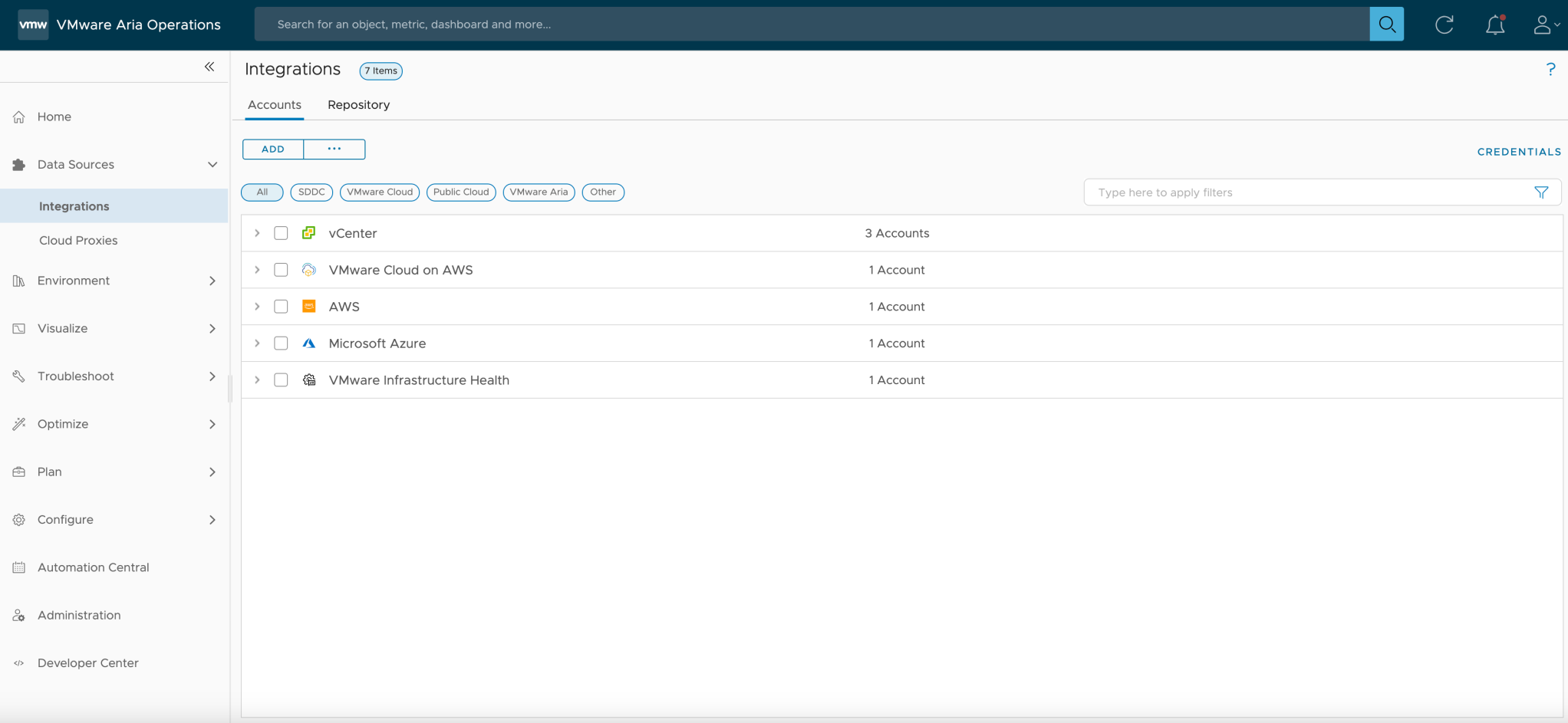This screenshot has width=1568, height=723.
Task: Select the Public Cloud filter pill
Action: click(461, 192)
